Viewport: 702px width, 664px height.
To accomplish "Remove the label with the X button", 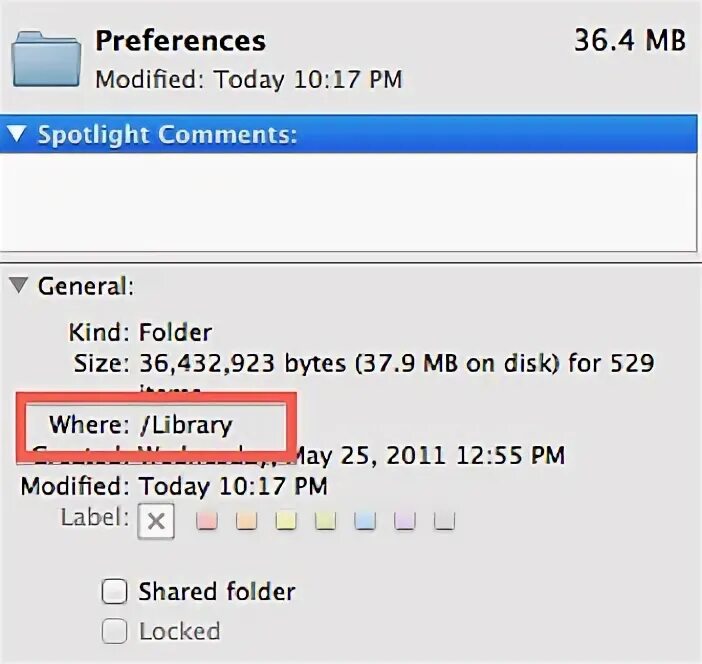I will 155,520.
